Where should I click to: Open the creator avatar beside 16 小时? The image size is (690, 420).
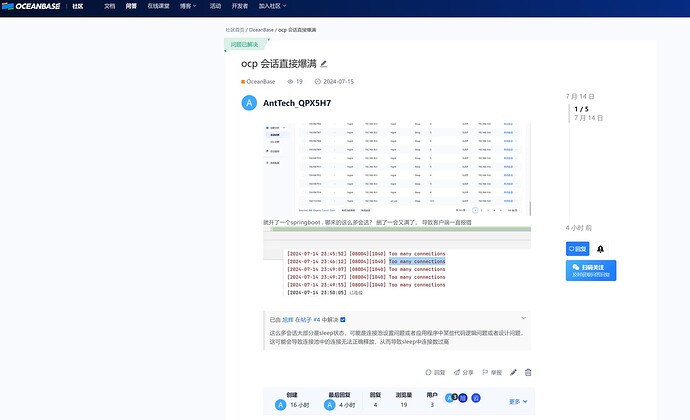coord(280,405)
